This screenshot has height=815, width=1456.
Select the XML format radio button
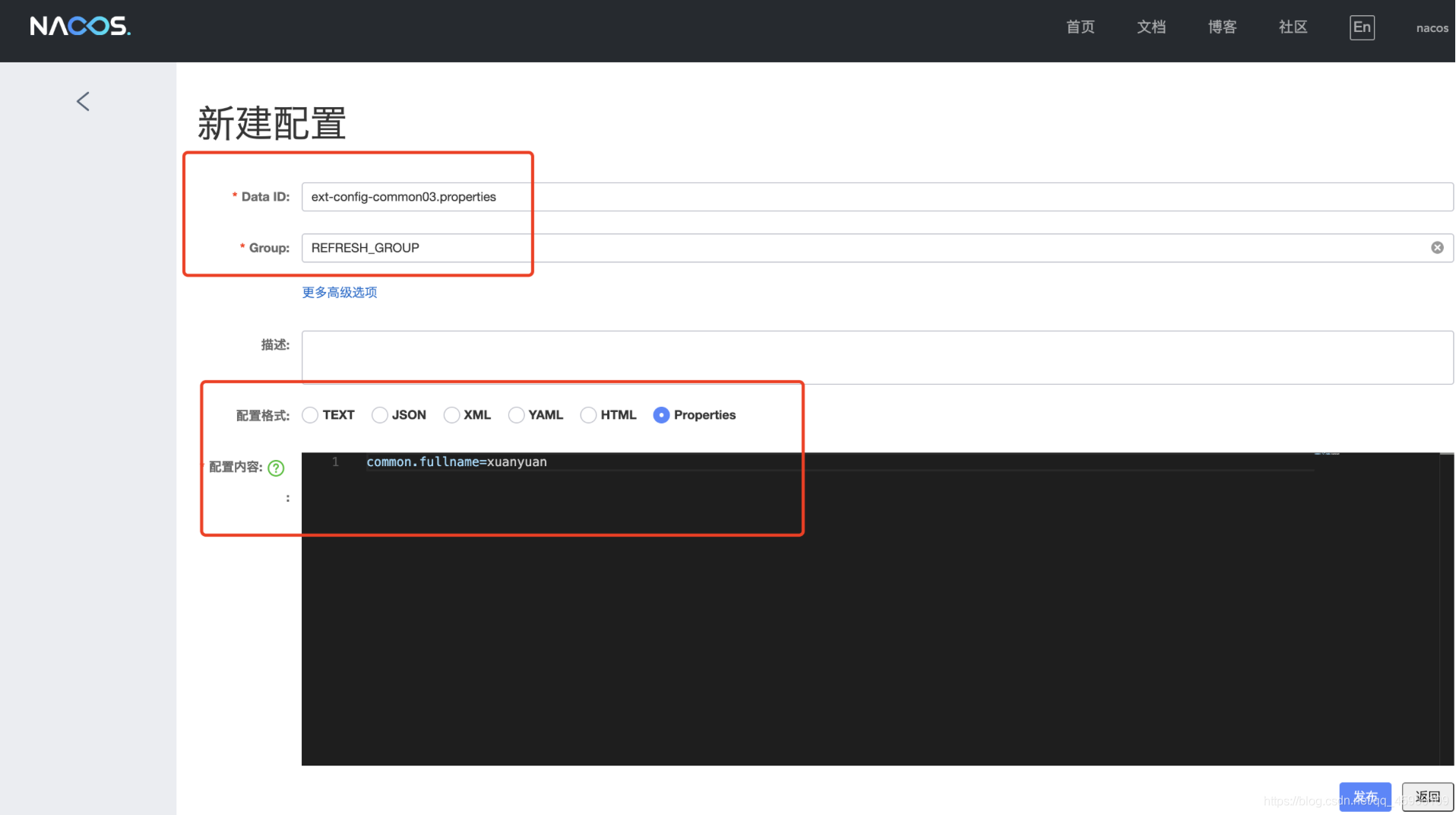pos(451,415)
